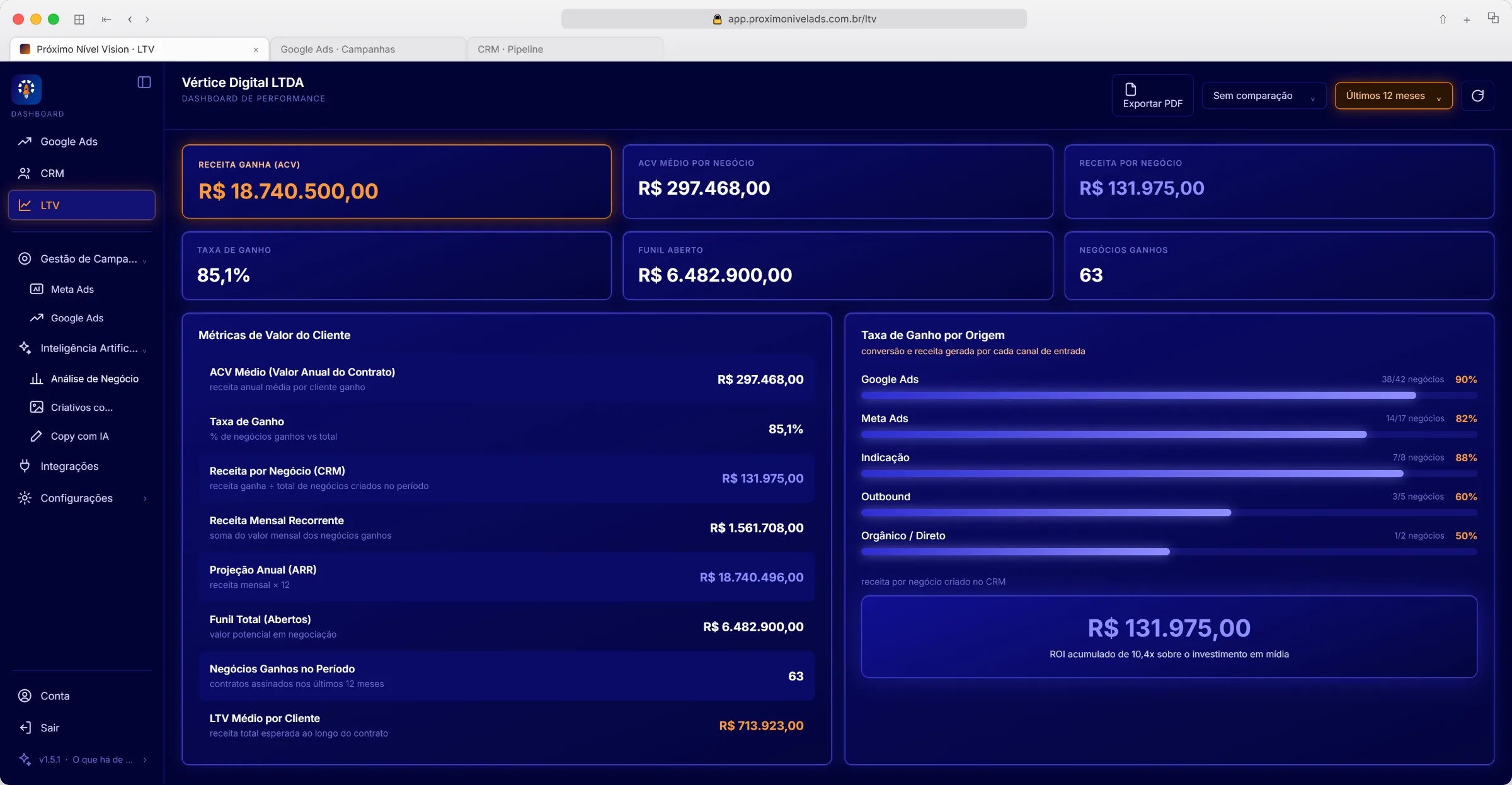Click the CRM people icon
Viewport: 1512px width, 785px height.
25,173
